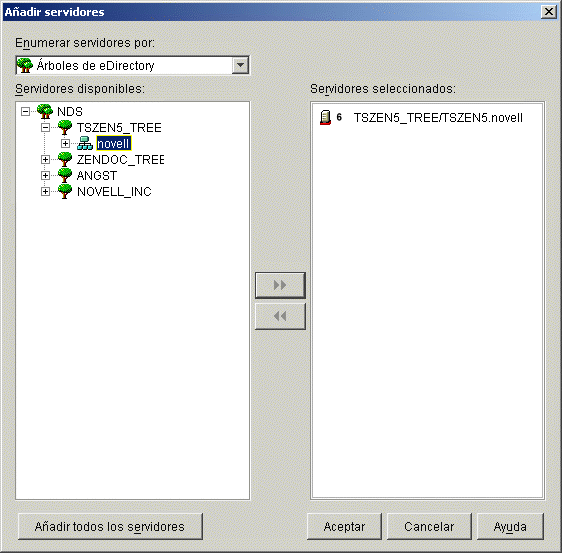Click the Árboles de eDirectory combo box text
Screen dimensions: 562x553
(x=95, y=66)
